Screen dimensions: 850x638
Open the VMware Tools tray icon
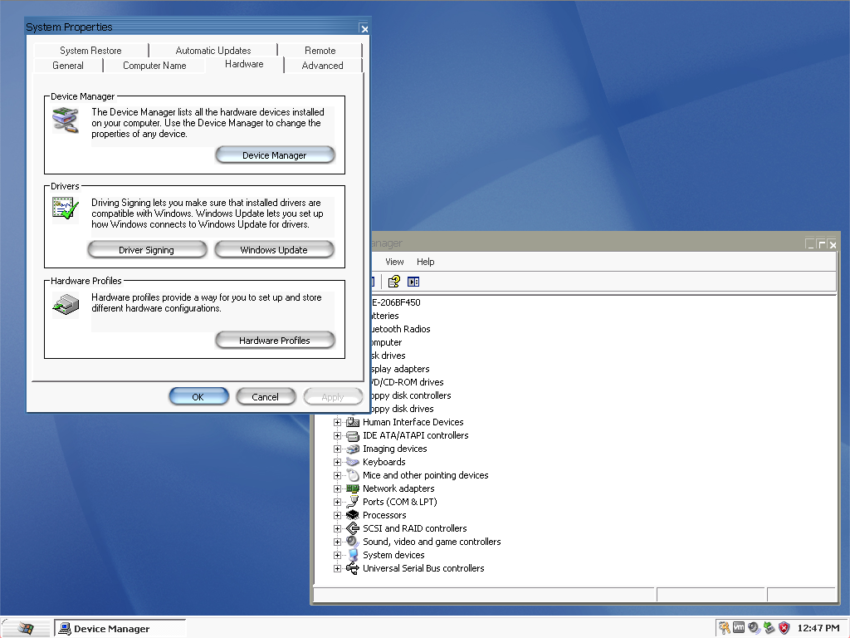739,628
